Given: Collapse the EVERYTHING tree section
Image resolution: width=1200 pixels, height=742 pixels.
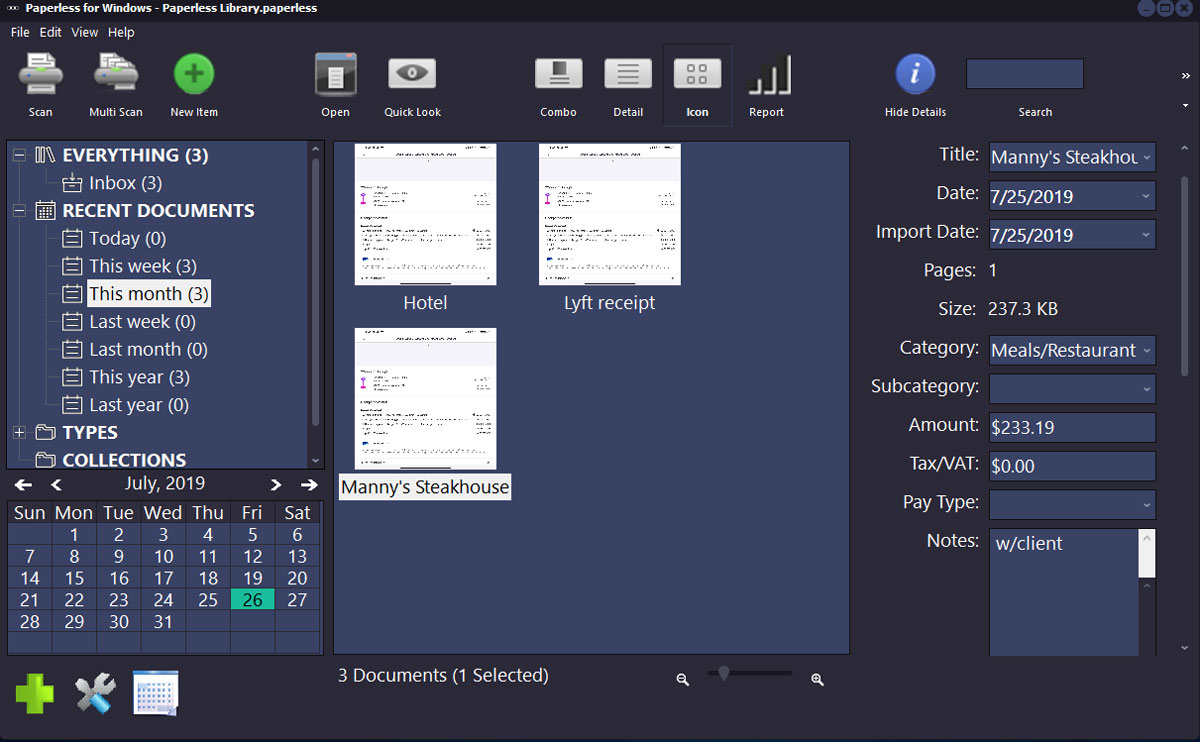Looking at the screenshot, I should click(19, 155).
